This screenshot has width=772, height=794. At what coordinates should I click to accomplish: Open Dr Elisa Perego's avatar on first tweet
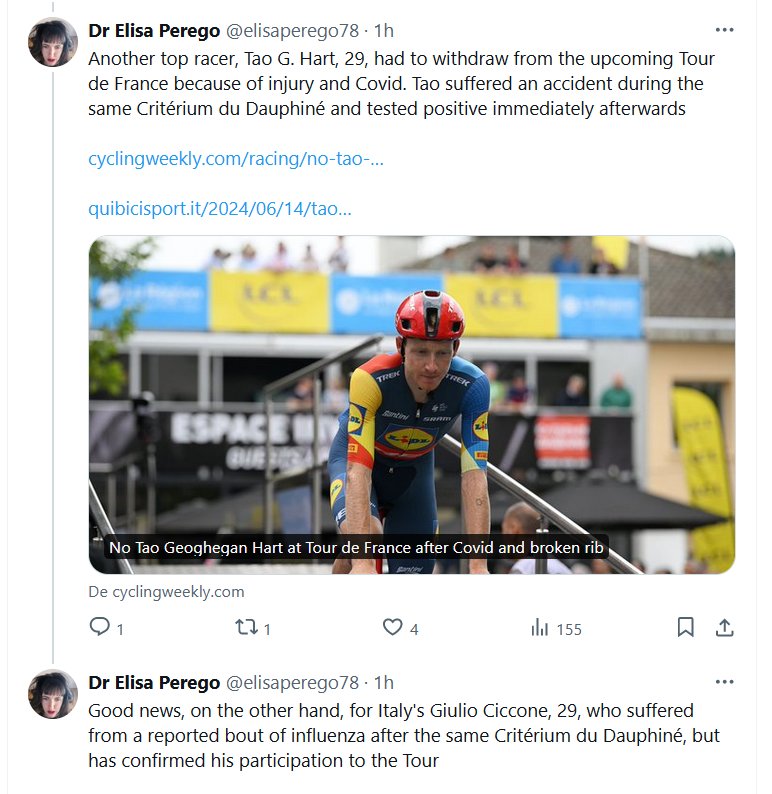click(53, 43)
